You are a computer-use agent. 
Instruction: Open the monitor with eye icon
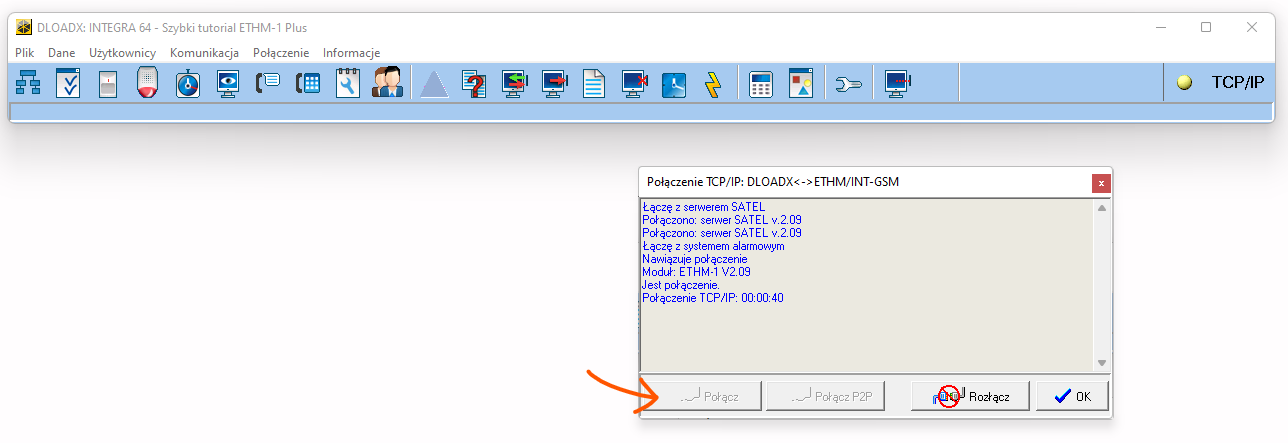click(228, 83)
